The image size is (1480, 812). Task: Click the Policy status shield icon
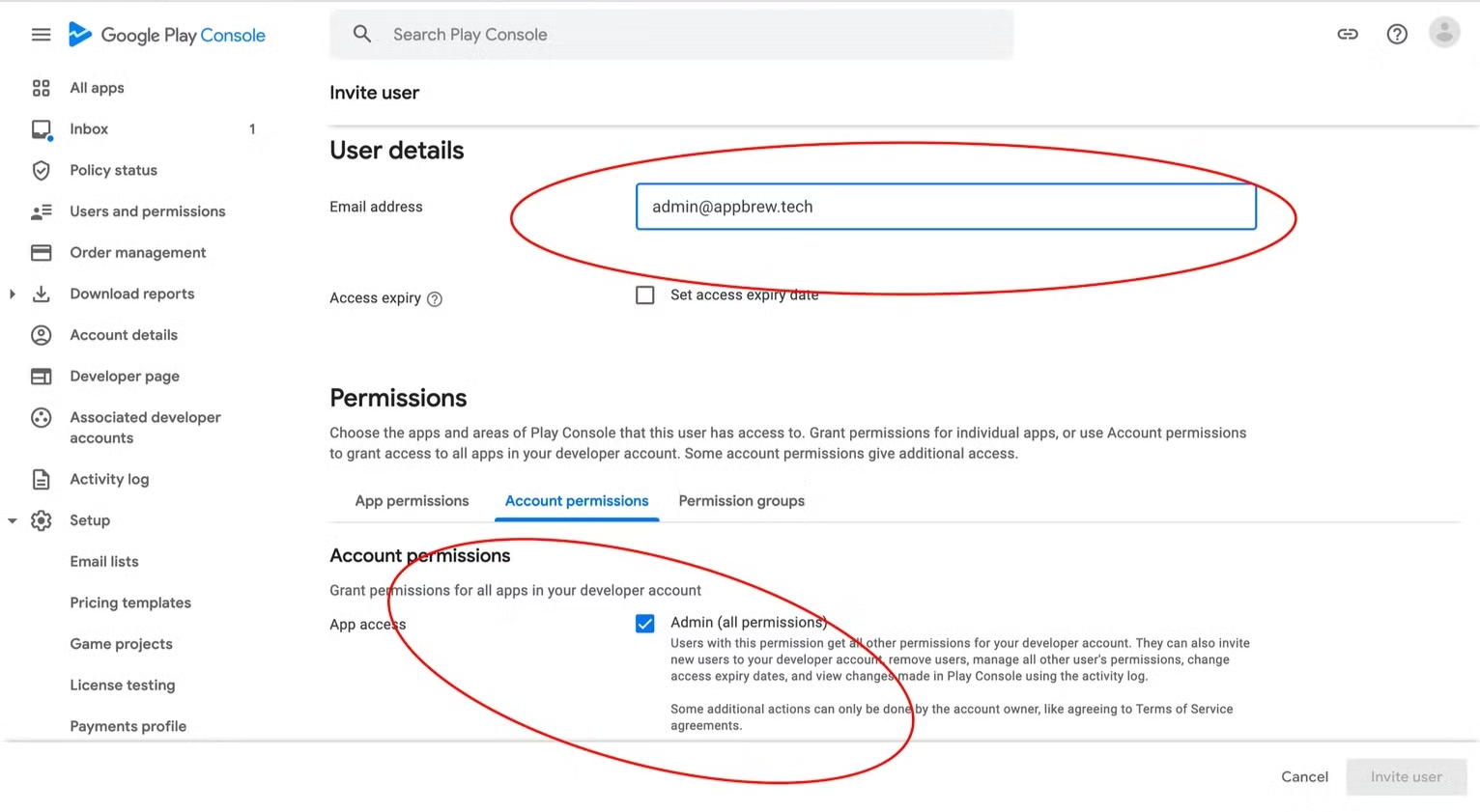[x=41, y=170]
